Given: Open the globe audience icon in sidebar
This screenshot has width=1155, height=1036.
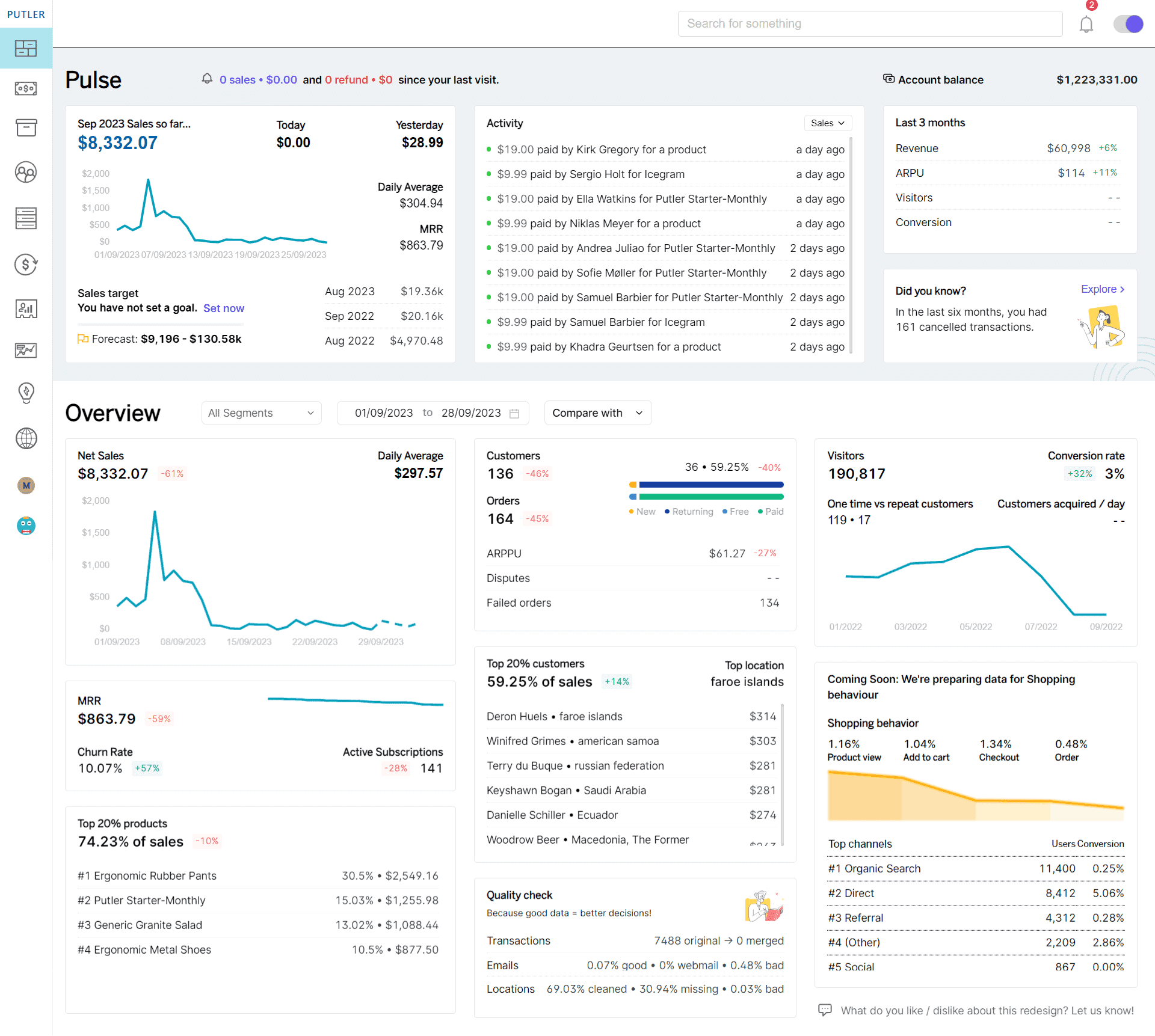Looking at the screenshot, I should (26, 438).
